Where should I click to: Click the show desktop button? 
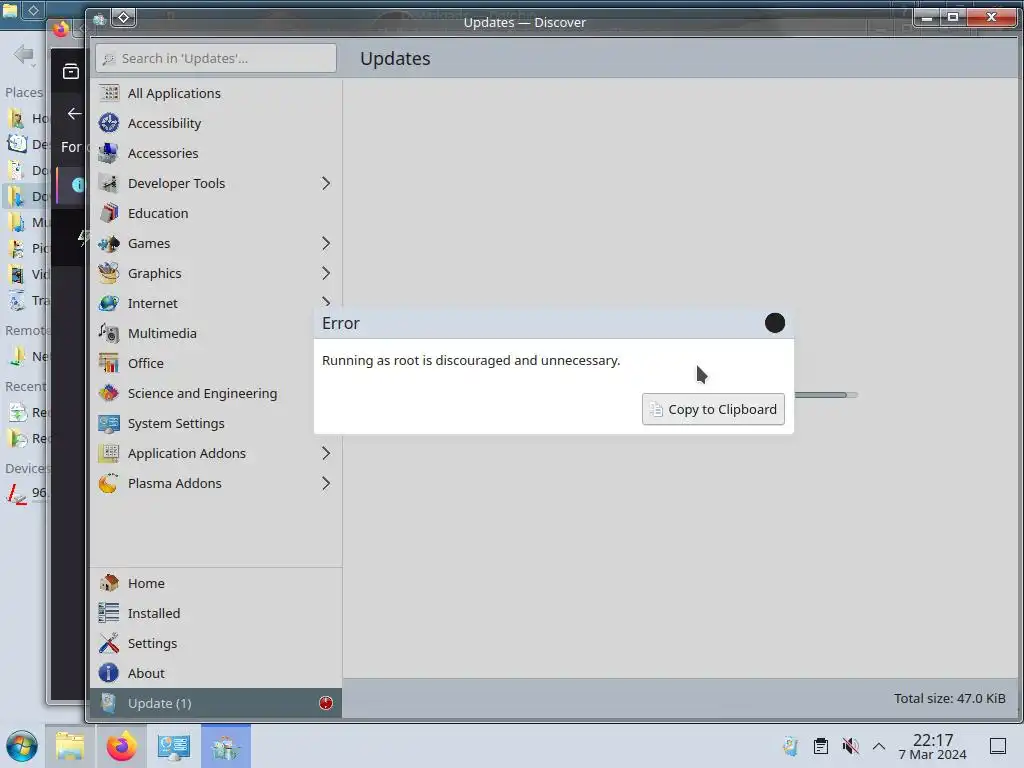pos(998,746)
